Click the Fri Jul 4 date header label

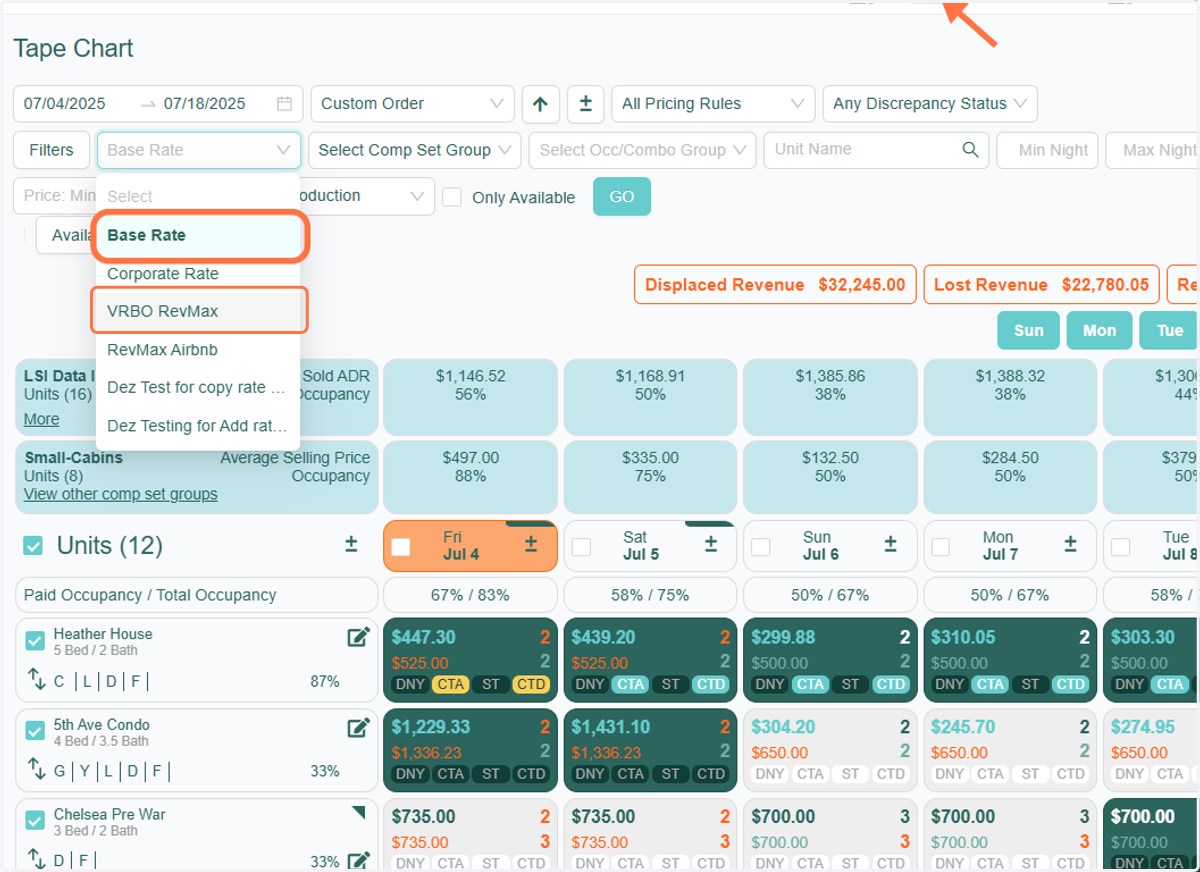point(461,546)
